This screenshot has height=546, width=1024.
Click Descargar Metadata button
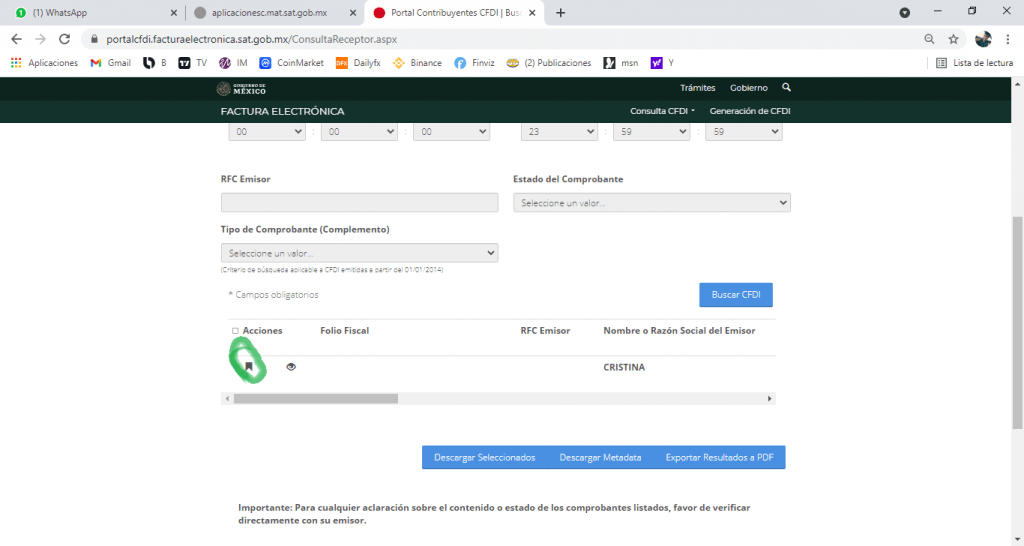[600, 457]
